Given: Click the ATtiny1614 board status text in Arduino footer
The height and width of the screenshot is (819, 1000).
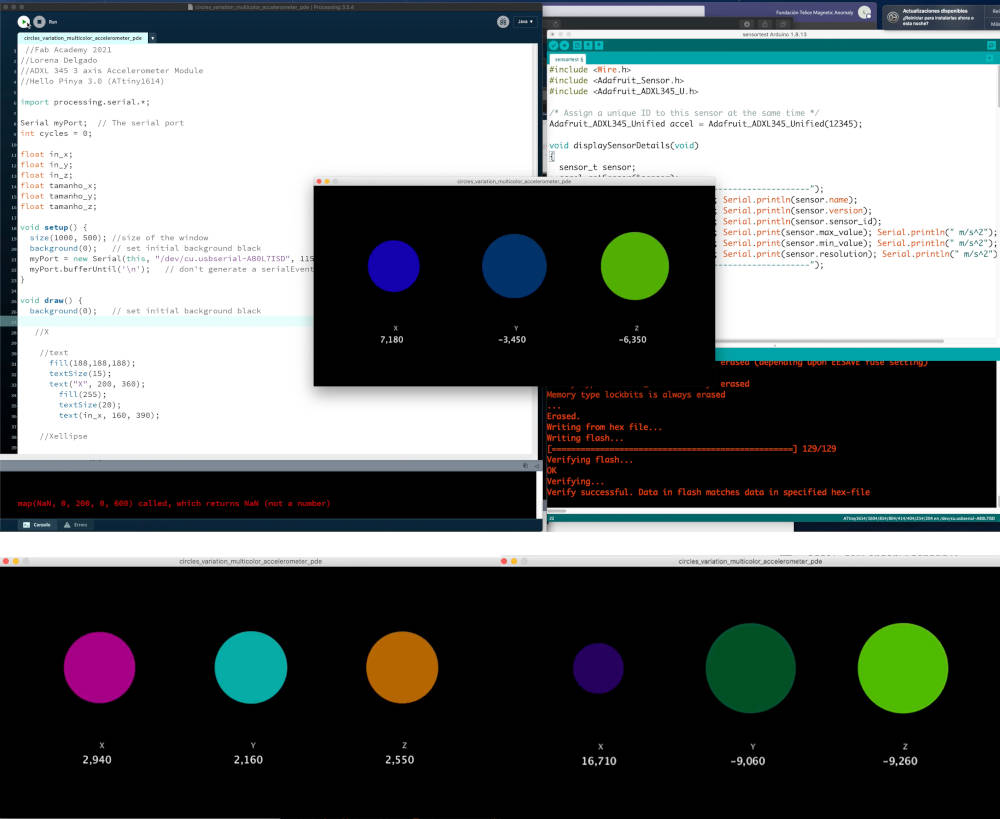Looking at the screenshot, I should [x=918, y=519].
